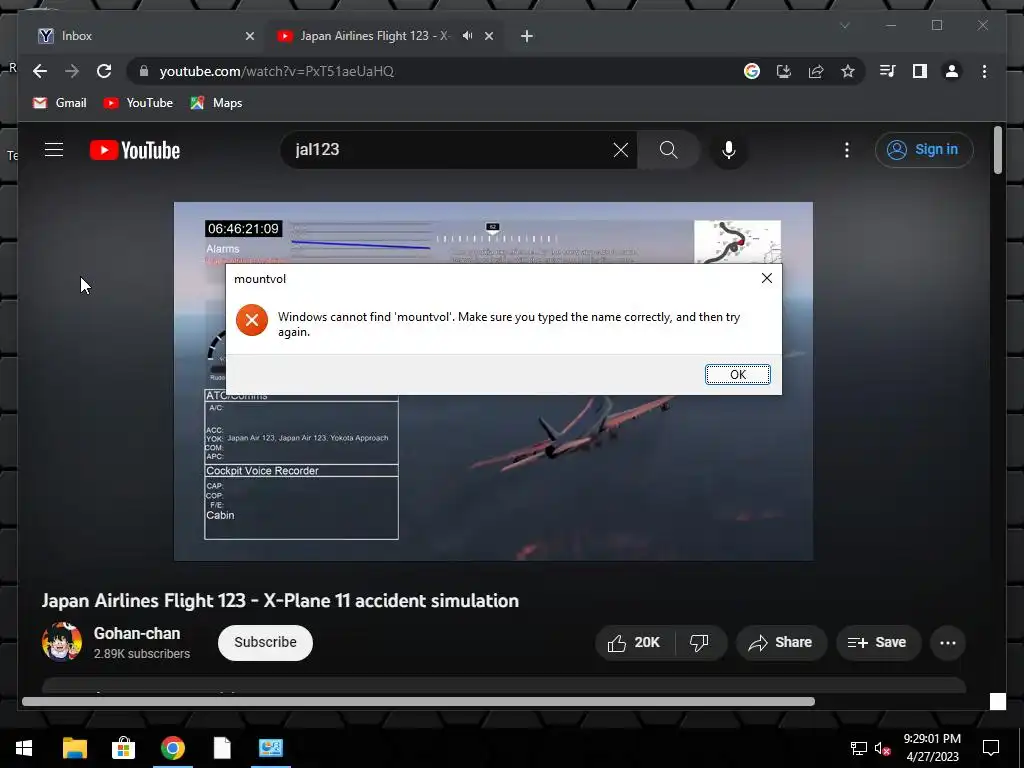
Task: Click the Chrome taskbar icon
Action: (x=172, y=748)
